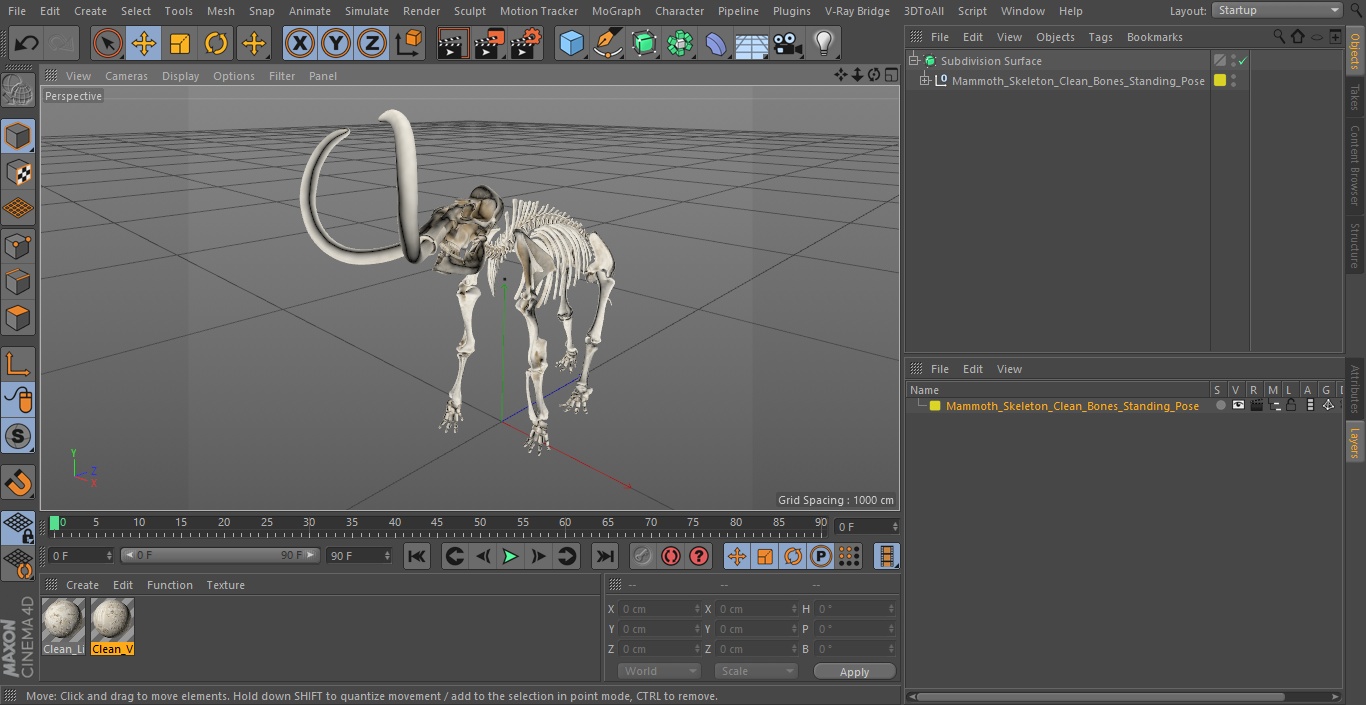Image resolution: width=1366 pixels, height=705 pixels.
Task: Click the Undo arrow icon
Action: (27, 43)
